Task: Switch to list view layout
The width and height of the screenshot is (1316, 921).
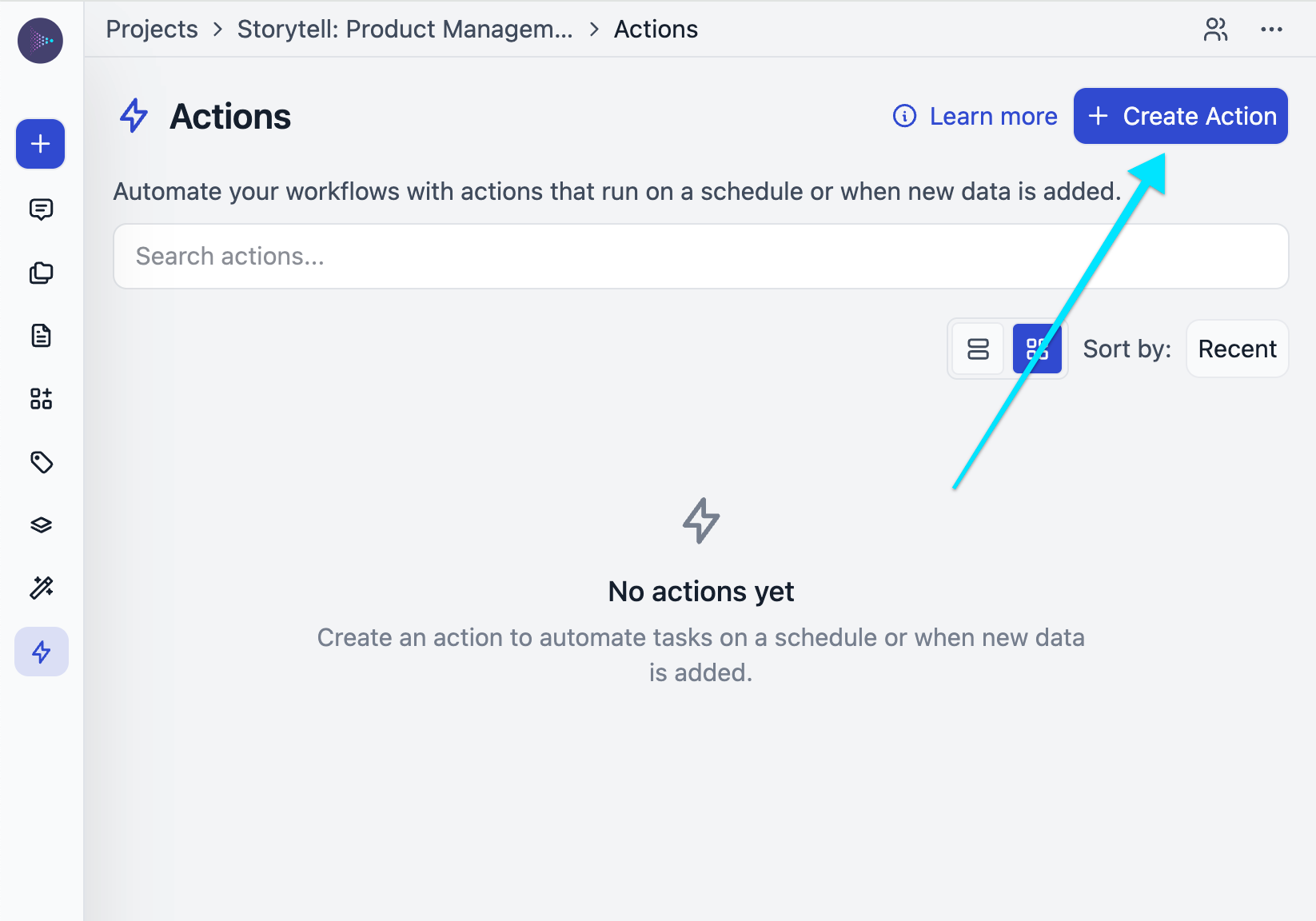Action: pos(978,349)
